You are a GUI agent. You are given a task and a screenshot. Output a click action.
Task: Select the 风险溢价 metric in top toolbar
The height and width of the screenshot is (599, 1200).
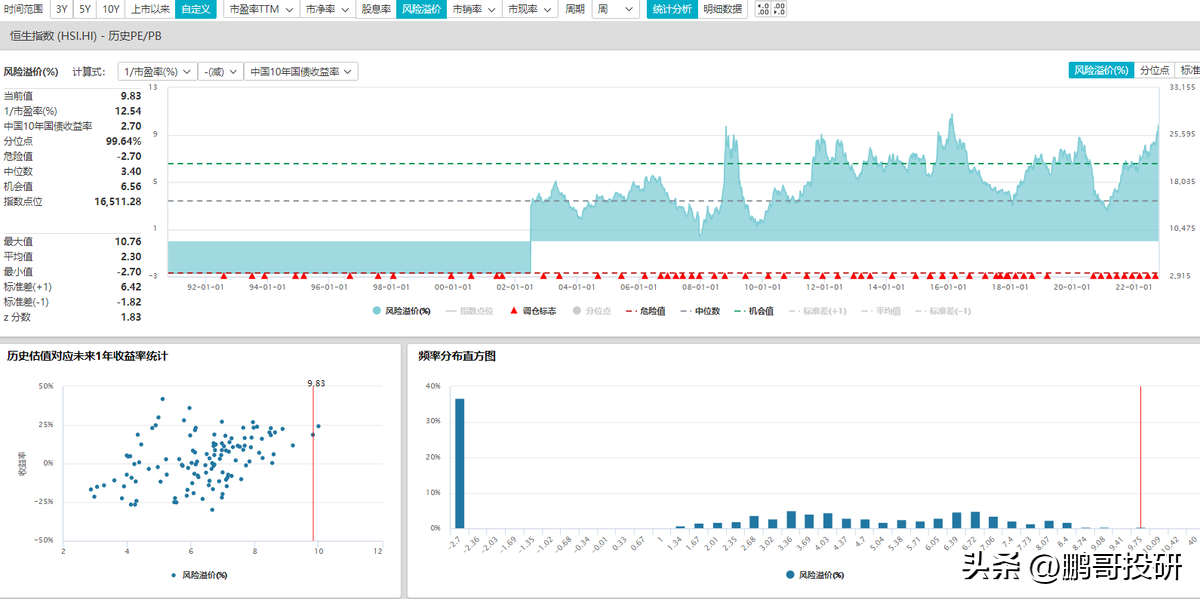click(421, 9)
